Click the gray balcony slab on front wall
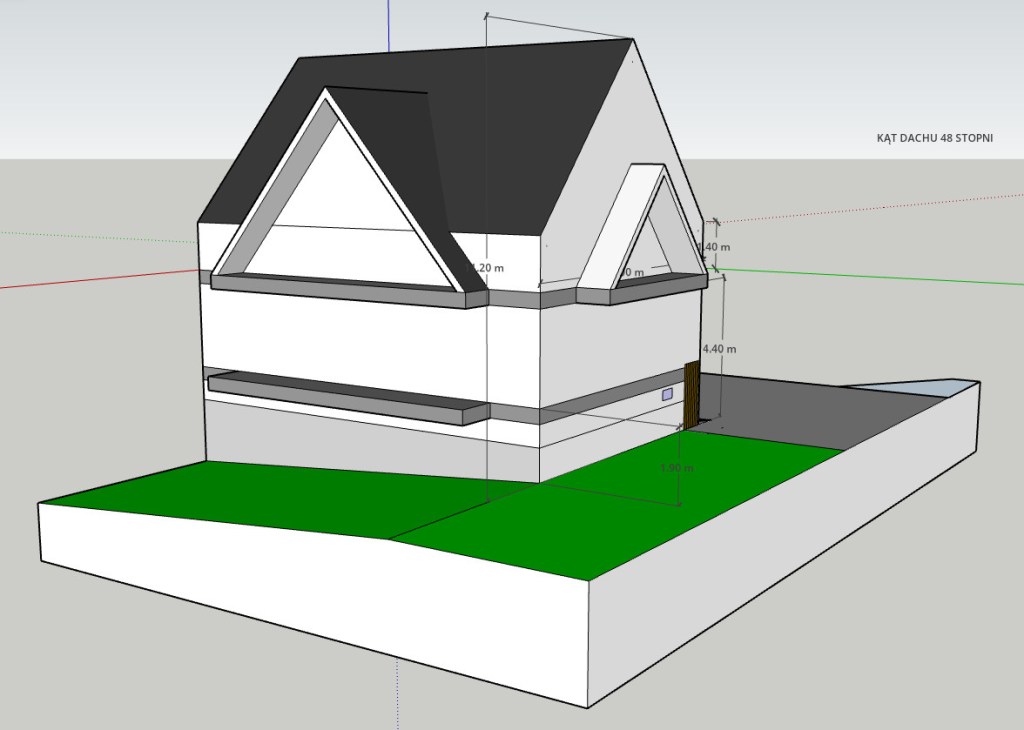Image resolution: width=1024 pixels, height=730 pixels. 340,394
